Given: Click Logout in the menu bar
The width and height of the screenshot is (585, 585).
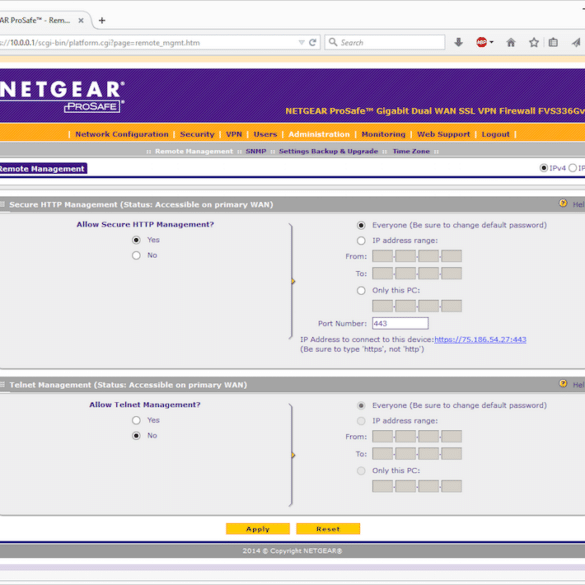Looking at the screenshot, I should pos(495,134).
